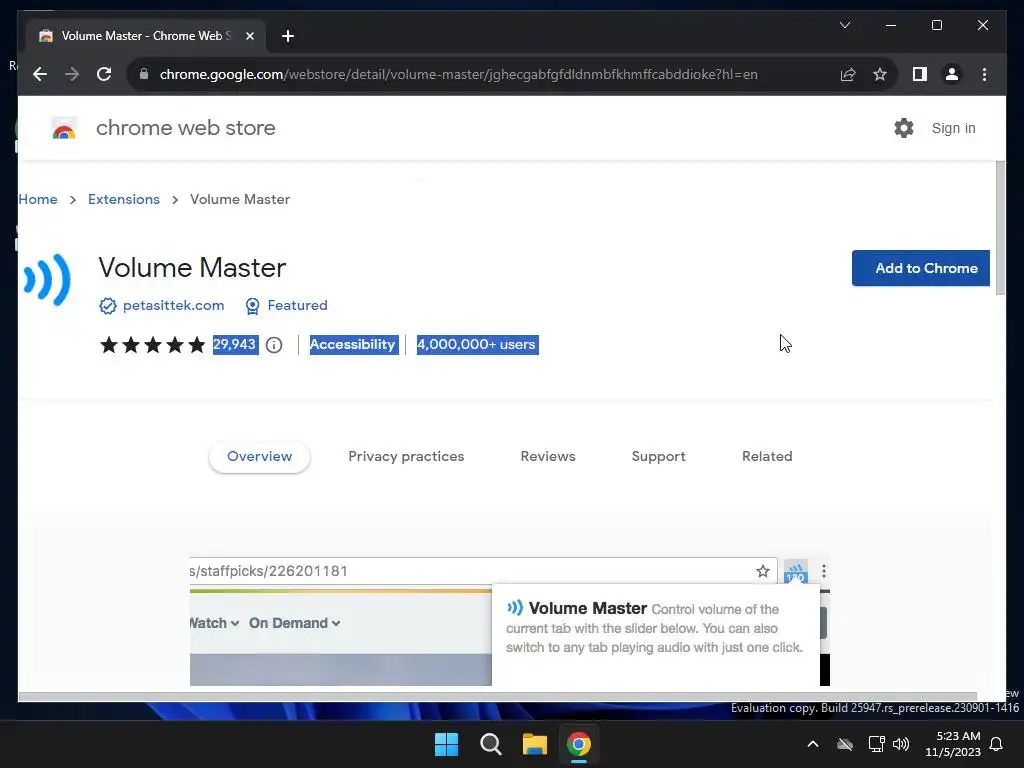Open the Windows Start menu
This screenshot has height=768, width=1024.
click(x=447, y=744)
